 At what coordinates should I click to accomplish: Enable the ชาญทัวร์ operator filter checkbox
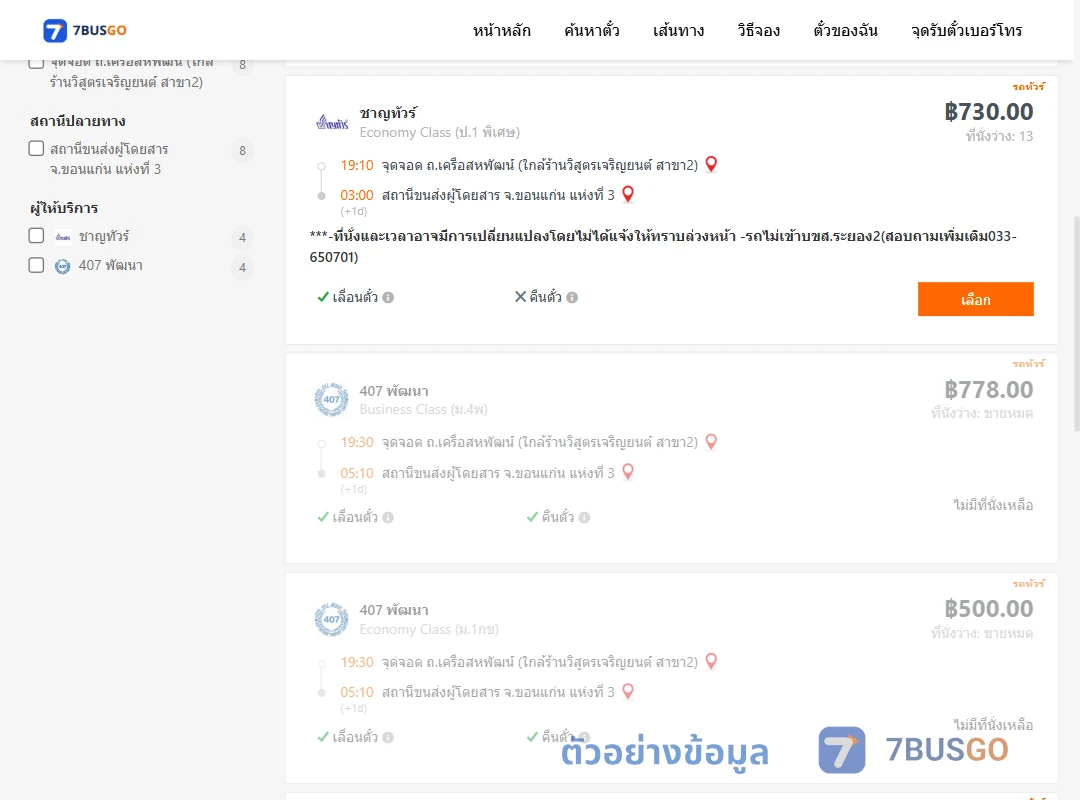pyautogui.click(x=37, y=236)
